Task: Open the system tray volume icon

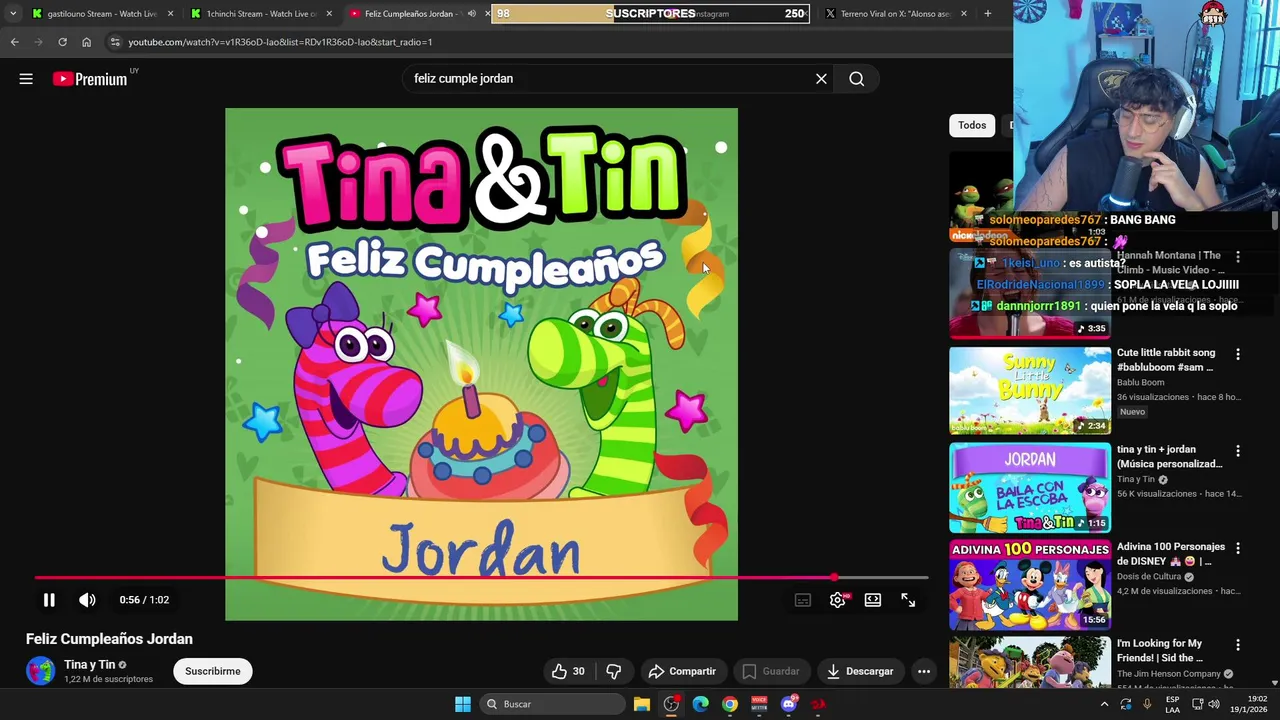Action: click(x=1214, y=704)
